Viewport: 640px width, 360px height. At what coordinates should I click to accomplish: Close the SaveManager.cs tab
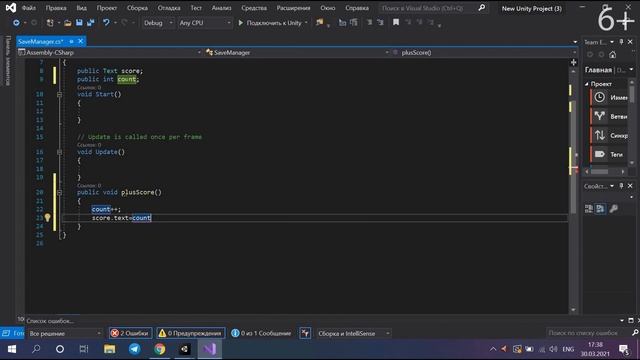tap(80, 41)
